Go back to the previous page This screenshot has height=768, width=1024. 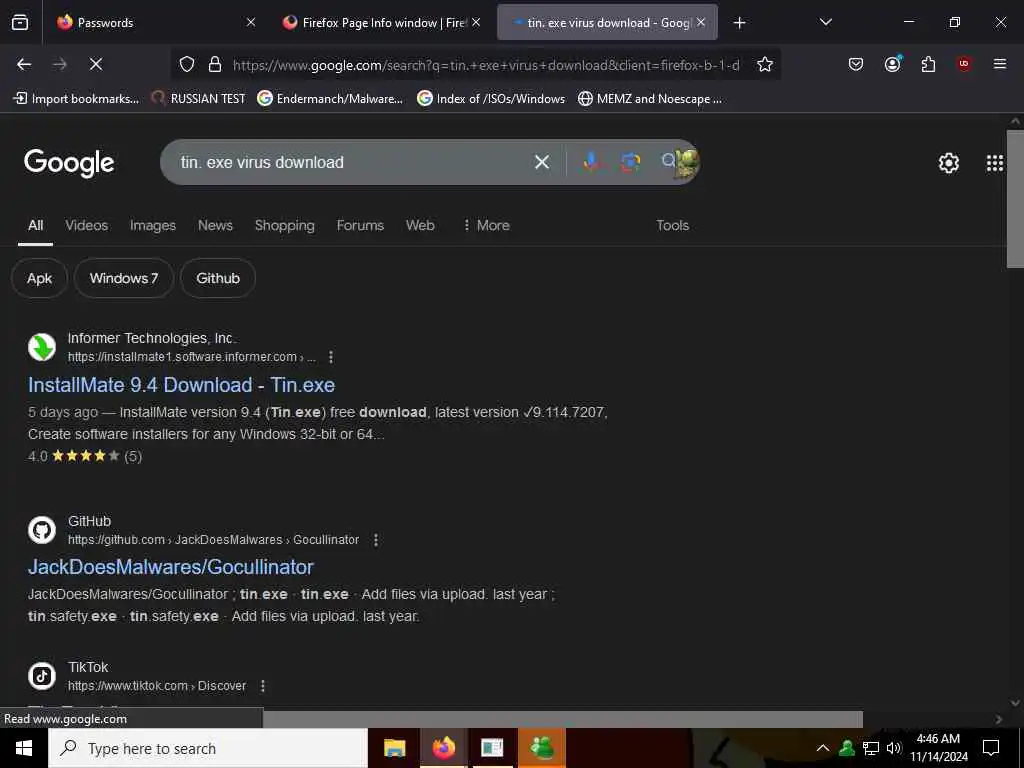(24, 64)
